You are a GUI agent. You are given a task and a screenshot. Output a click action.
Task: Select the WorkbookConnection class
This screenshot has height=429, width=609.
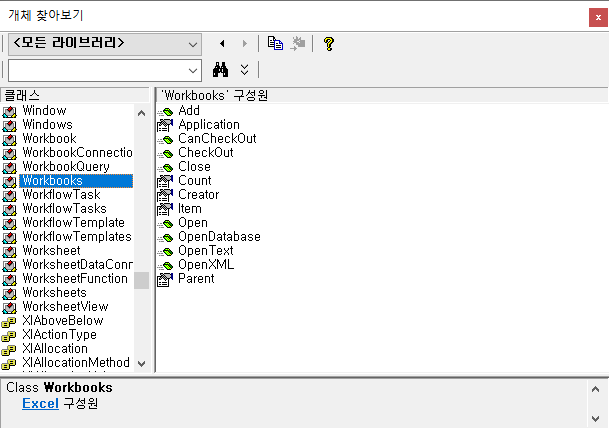point(77,153)
